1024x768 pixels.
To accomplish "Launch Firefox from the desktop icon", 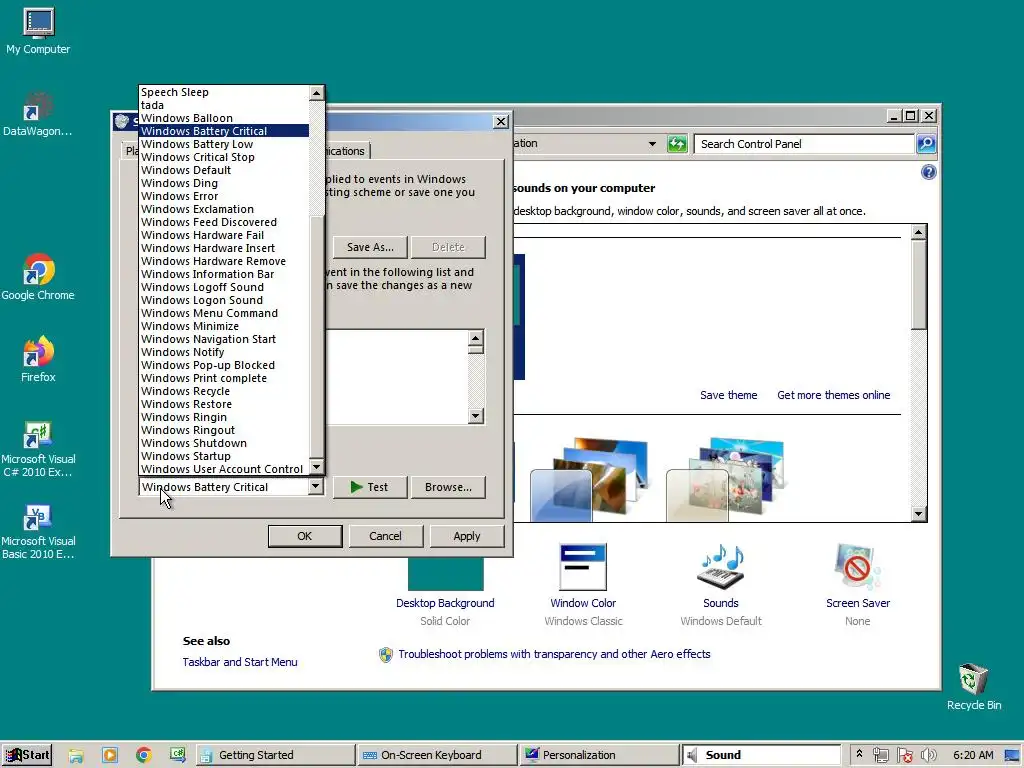I will (38, 359).
